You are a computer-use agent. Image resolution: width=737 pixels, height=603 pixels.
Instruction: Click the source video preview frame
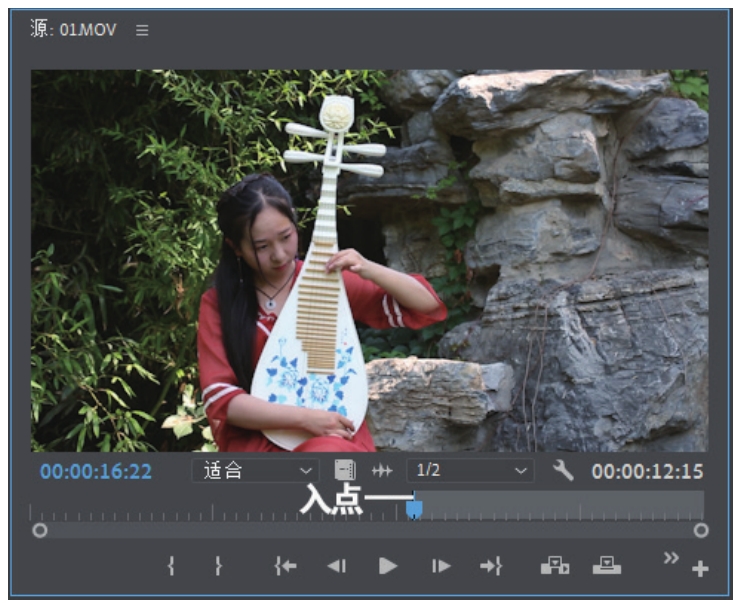(x=369, y=261)
